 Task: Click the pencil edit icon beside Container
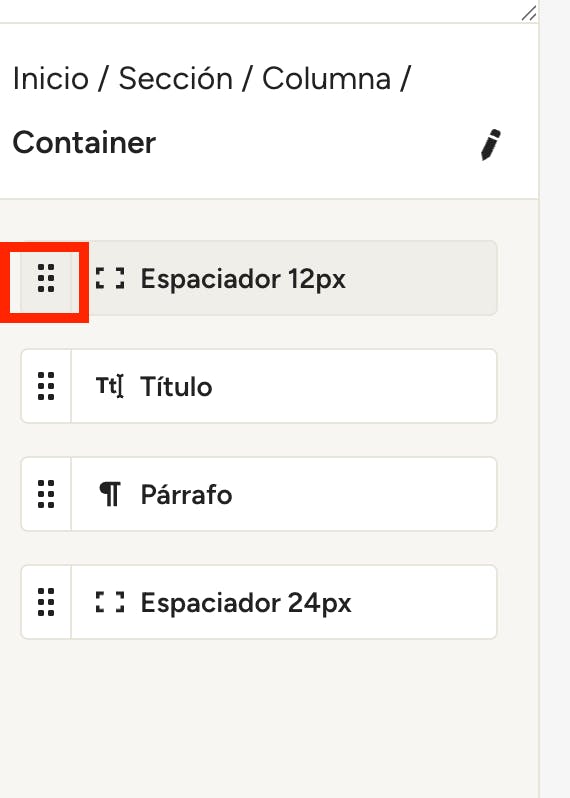[491, 145]
